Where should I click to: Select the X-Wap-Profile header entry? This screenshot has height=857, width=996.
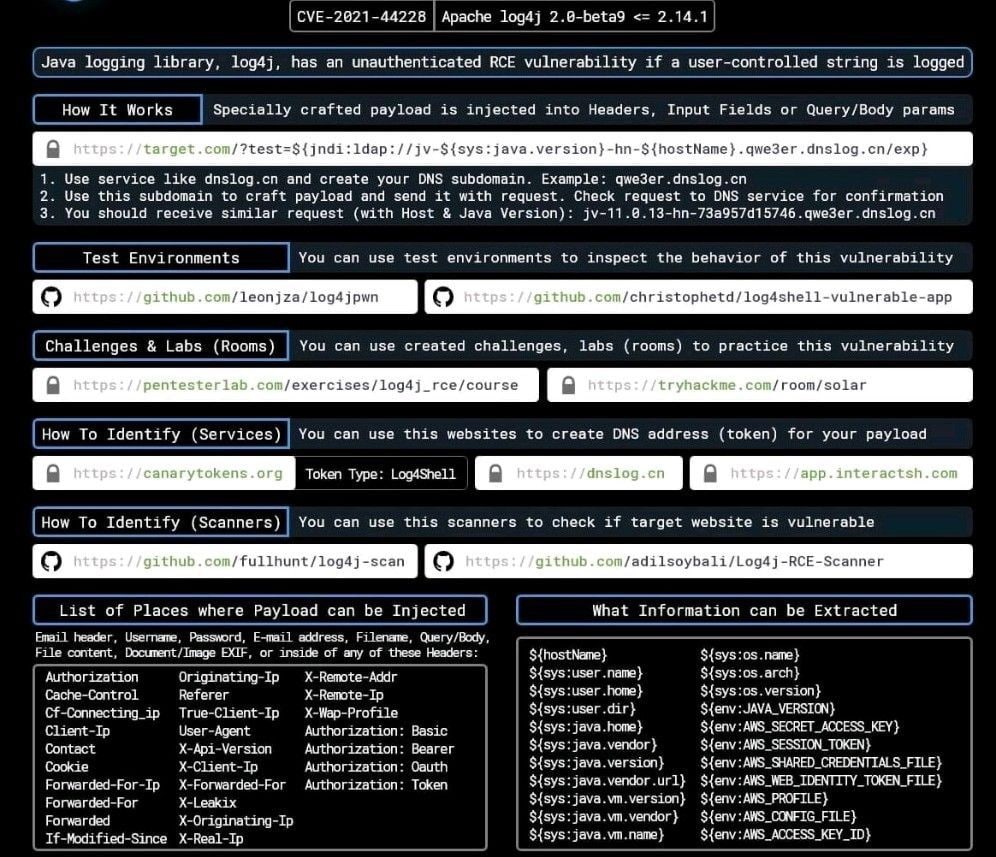pos(351,713)
